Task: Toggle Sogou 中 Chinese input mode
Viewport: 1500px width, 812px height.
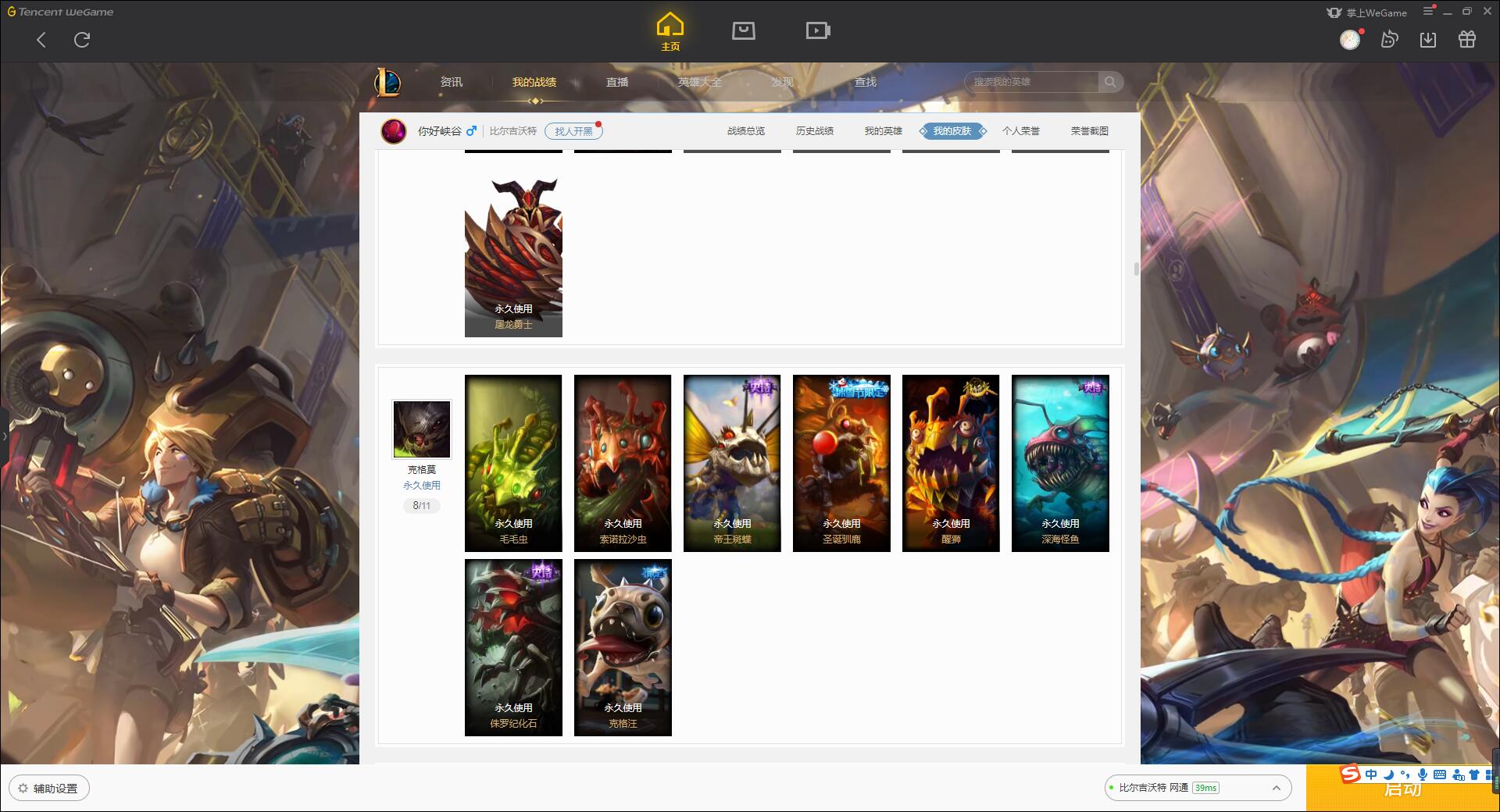Action: coord(1371,775)
